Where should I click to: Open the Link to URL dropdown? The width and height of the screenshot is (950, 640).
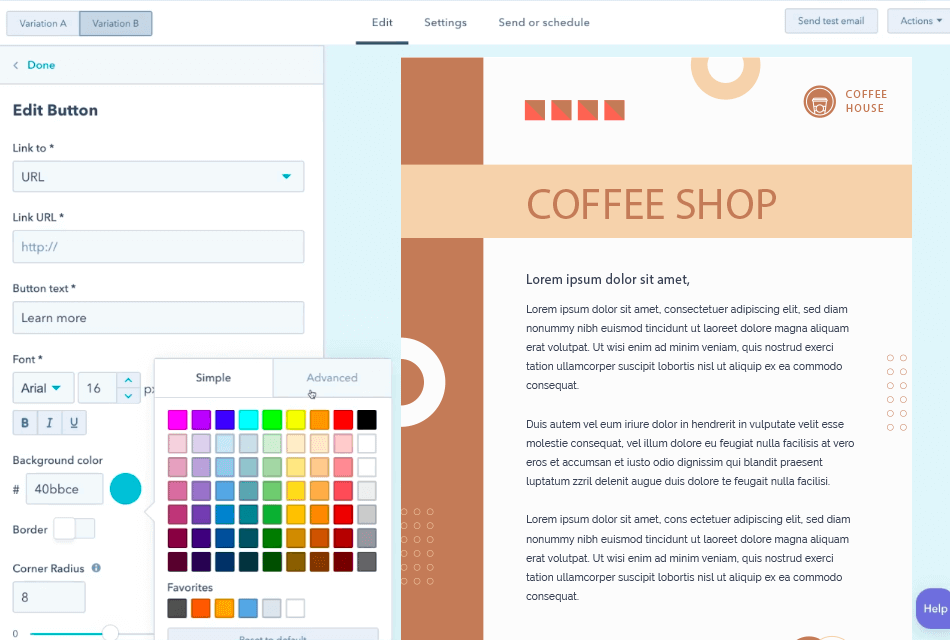coord(158,176)
